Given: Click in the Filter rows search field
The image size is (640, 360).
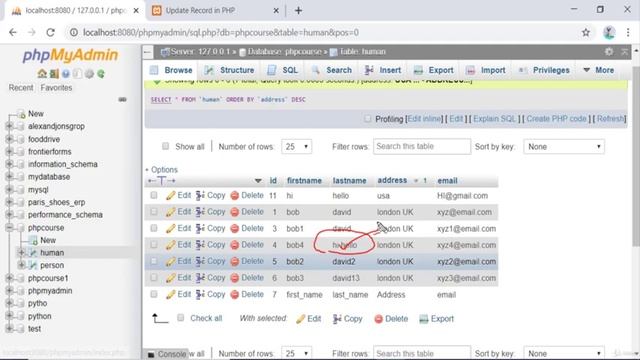Looking at the screenshot, I should 422,147.
